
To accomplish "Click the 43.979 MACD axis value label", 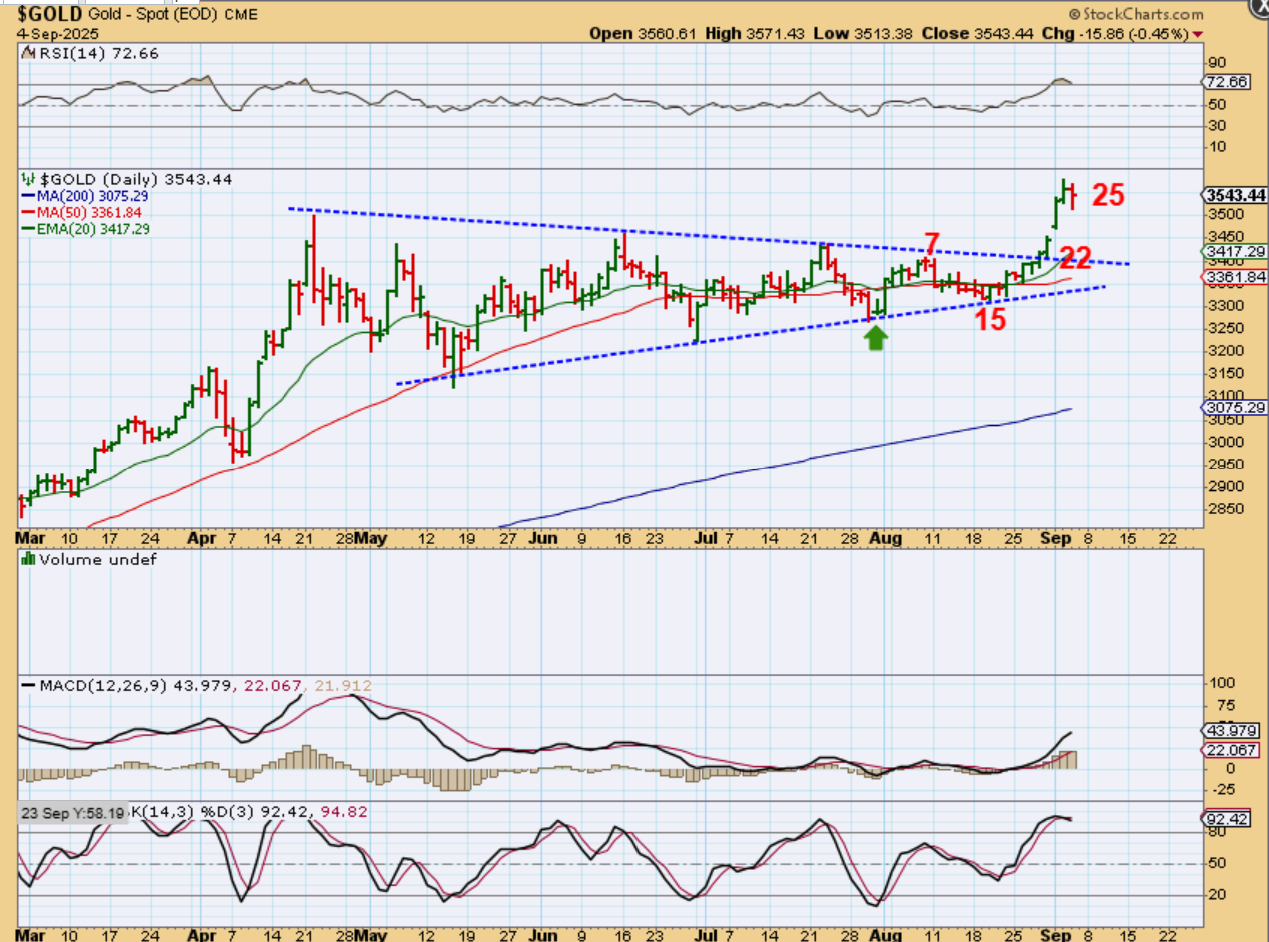I will point(1228,729).
